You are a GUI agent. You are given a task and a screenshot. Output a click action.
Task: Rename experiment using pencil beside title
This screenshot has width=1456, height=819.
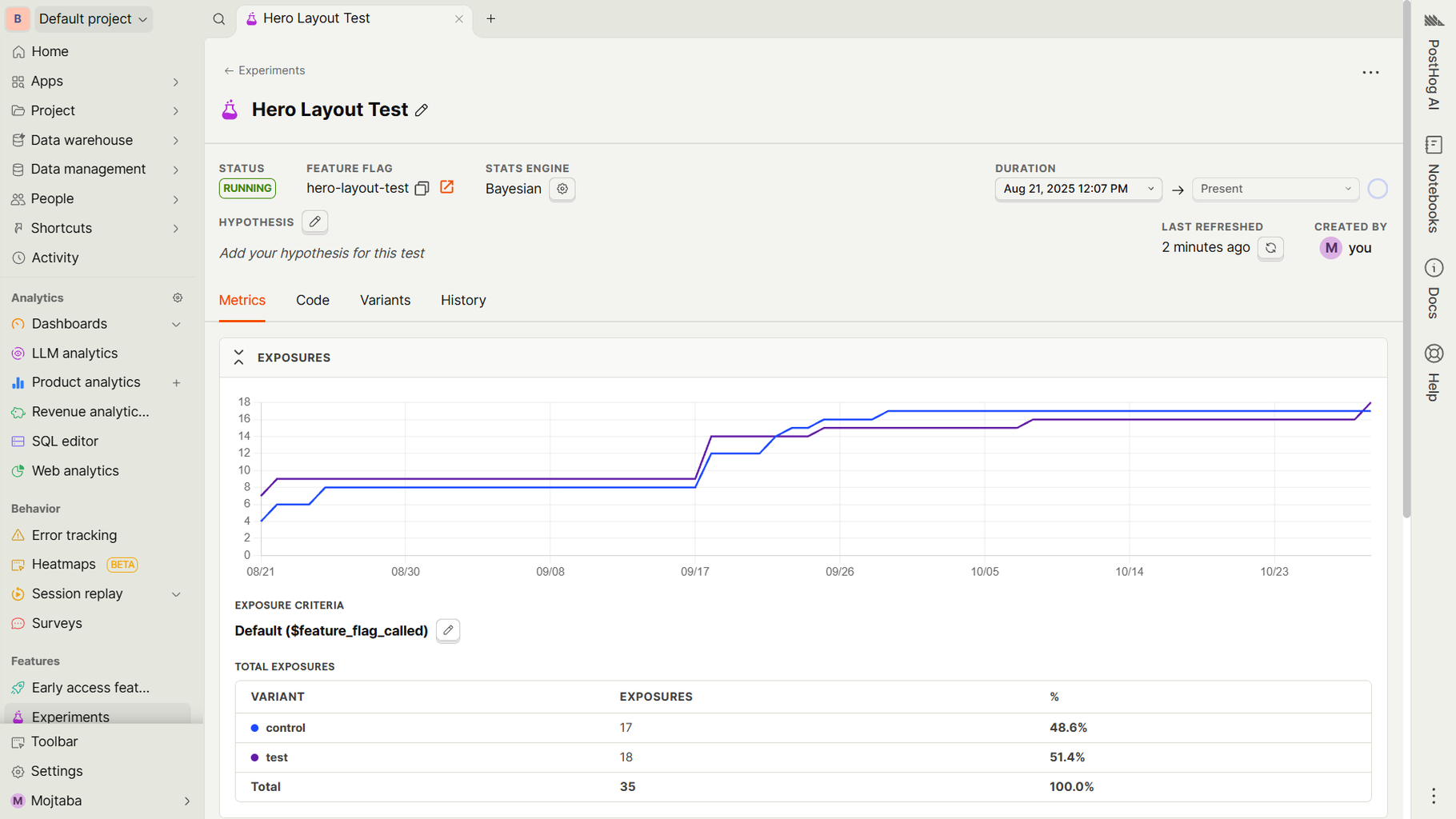422,110
